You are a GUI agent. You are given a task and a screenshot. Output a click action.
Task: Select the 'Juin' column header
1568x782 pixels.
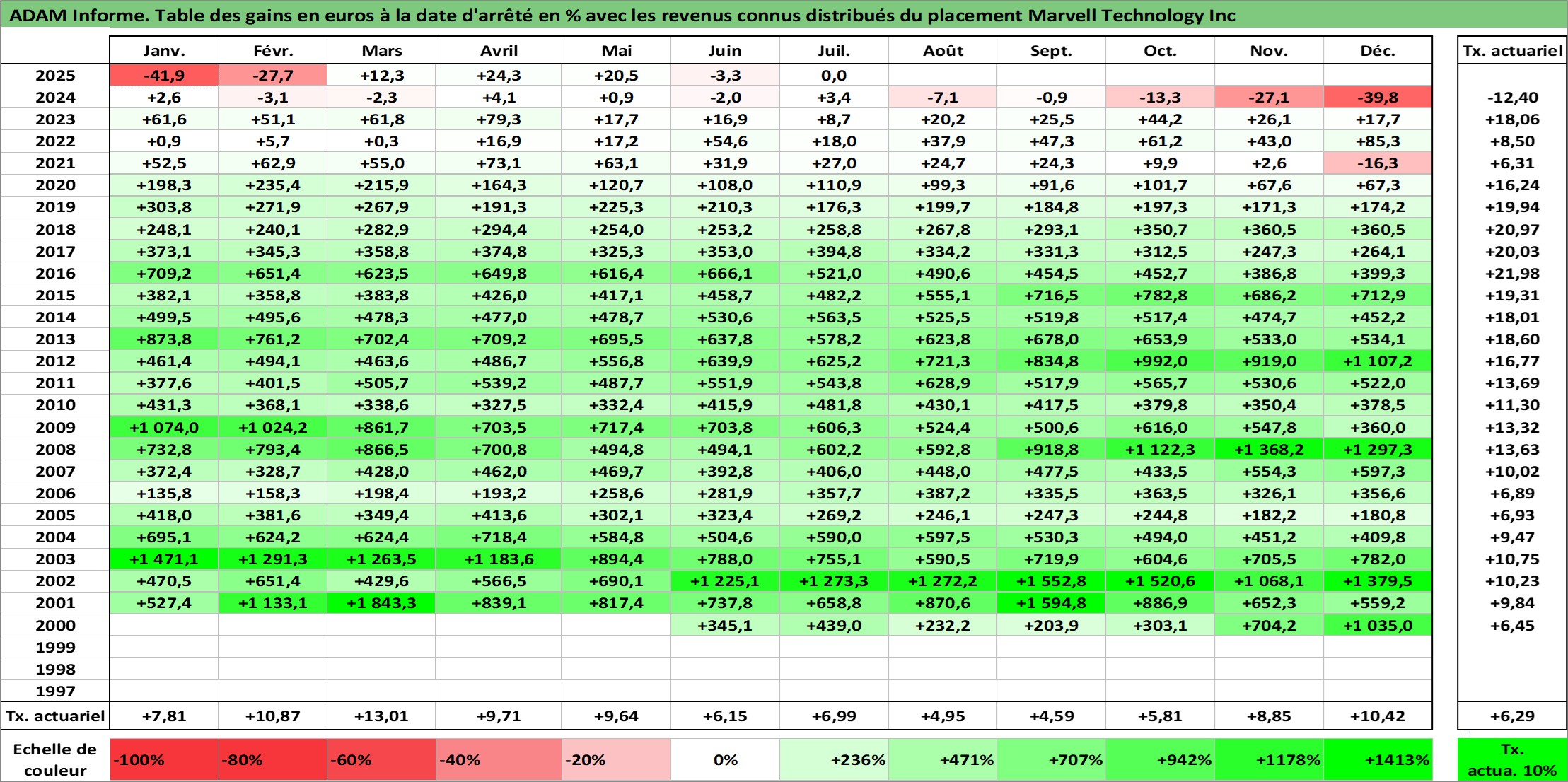(x=725, y=50)
